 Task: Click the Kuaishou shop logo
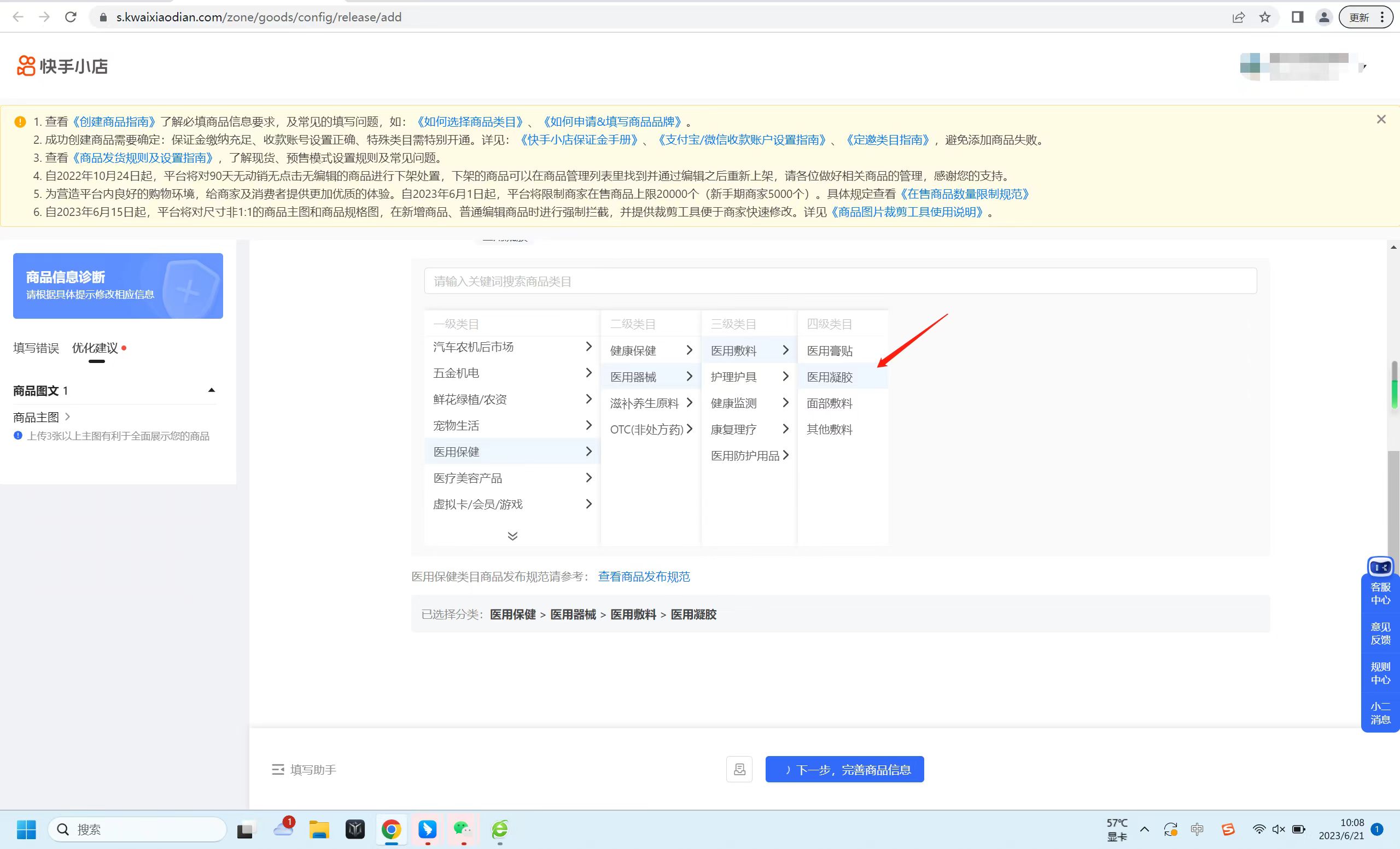pos(62,66)
